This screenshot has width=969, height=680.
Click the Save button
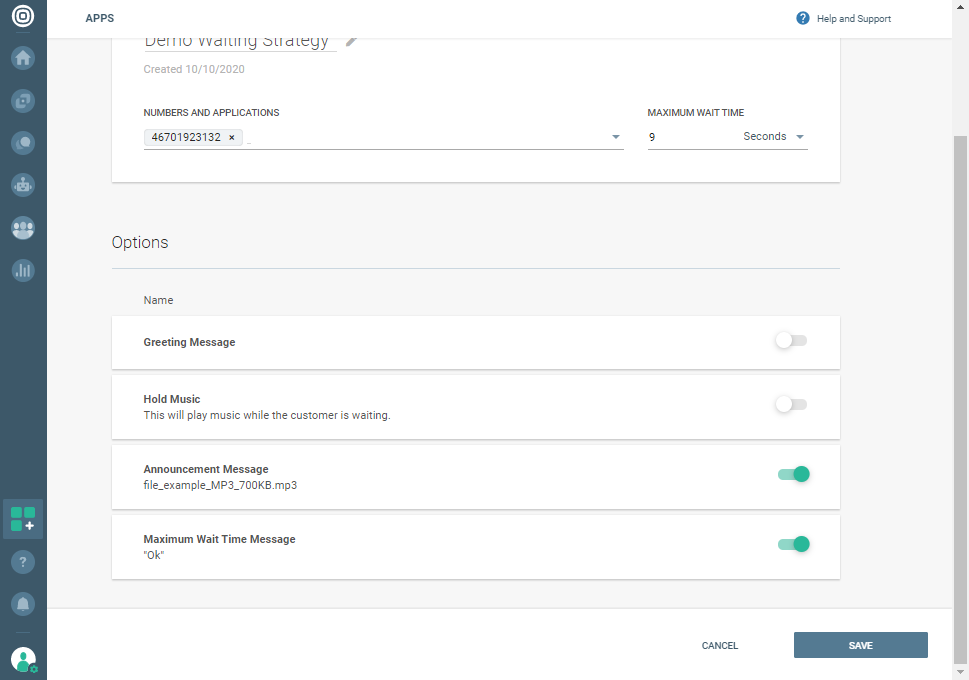click(x=860, y=645)
